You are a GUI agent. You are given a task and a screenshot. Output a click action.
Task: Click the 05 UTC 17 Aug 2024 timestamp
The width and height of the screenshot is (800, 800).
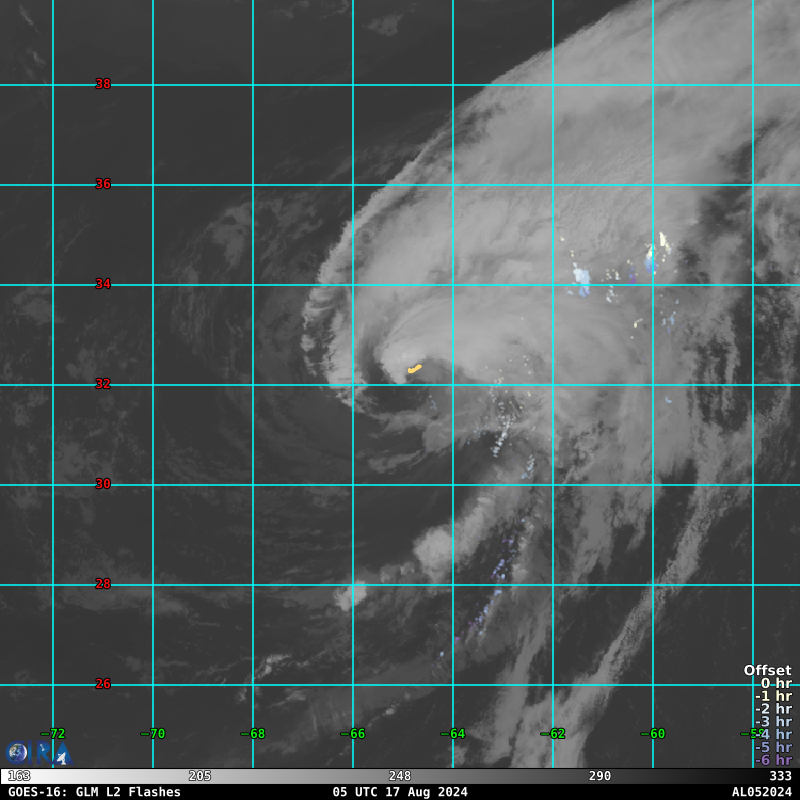pyautogui.click(x=400, y=792)
